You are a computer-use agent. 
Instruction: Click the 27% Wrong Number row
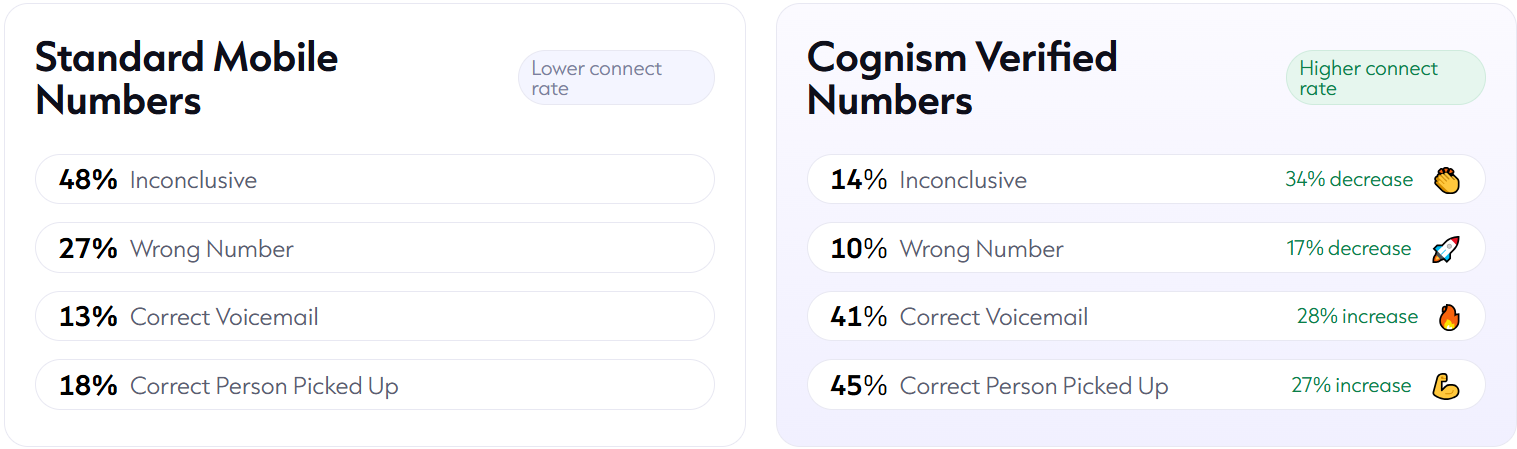click(375, 248)
